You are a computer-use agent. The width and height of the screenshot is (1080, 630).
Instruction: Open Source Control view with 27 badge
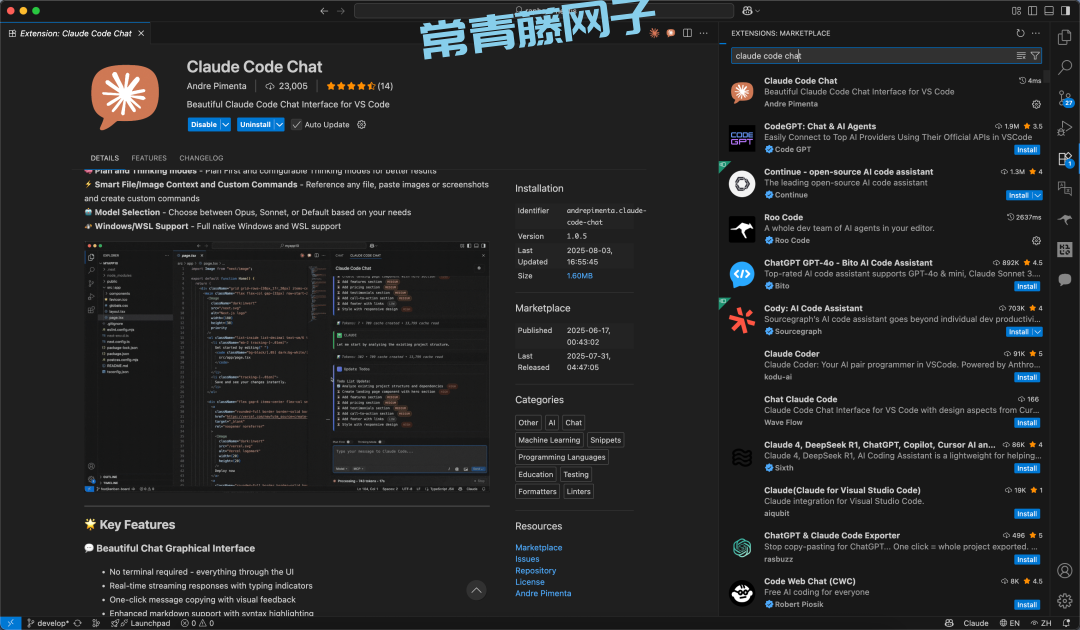point(1065,98)
